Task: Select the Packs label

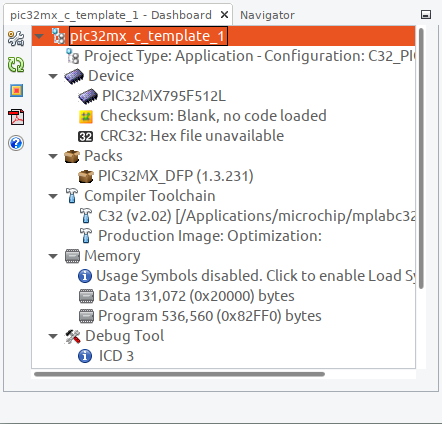Action: [103, 156]
